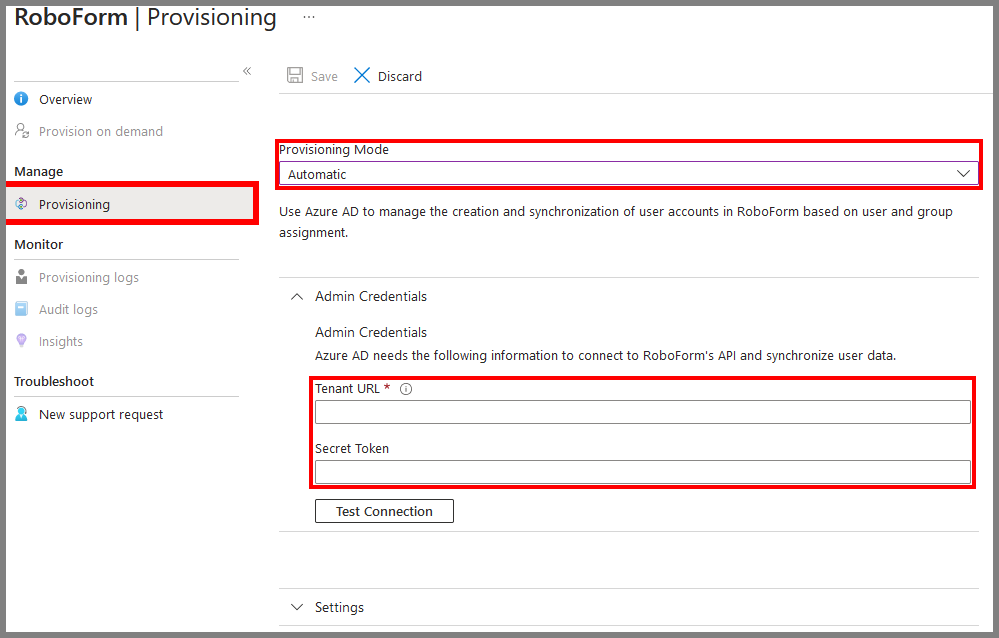
Task: Click the Provisioning sync icon in sidebar
Action: (21, 204)
